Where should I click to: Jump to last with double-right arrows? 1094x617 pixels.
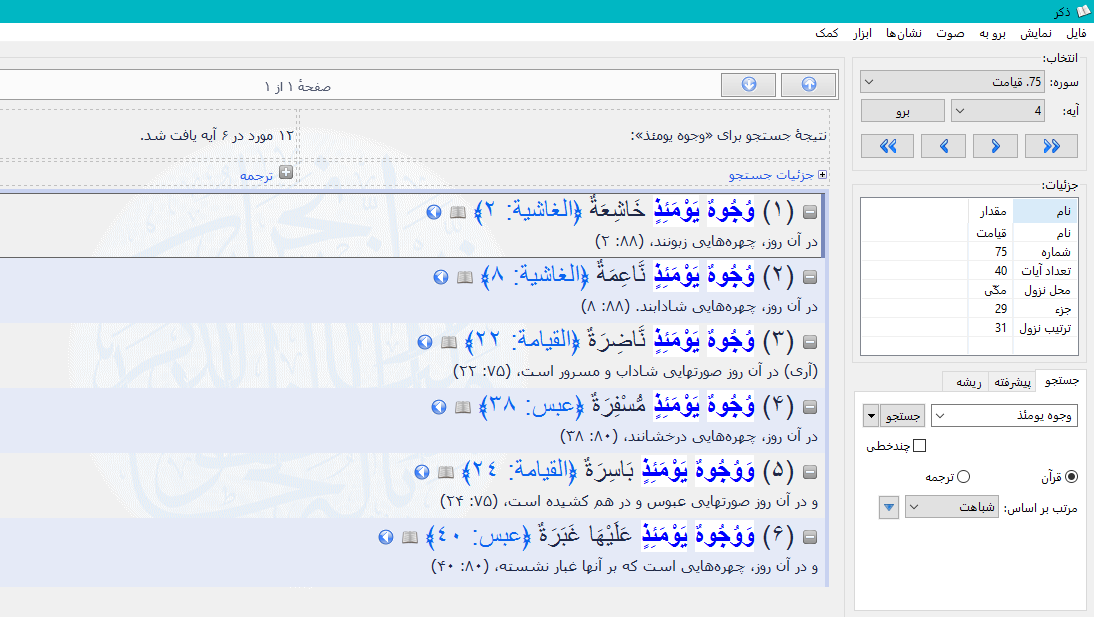(x=1051, y=146)
